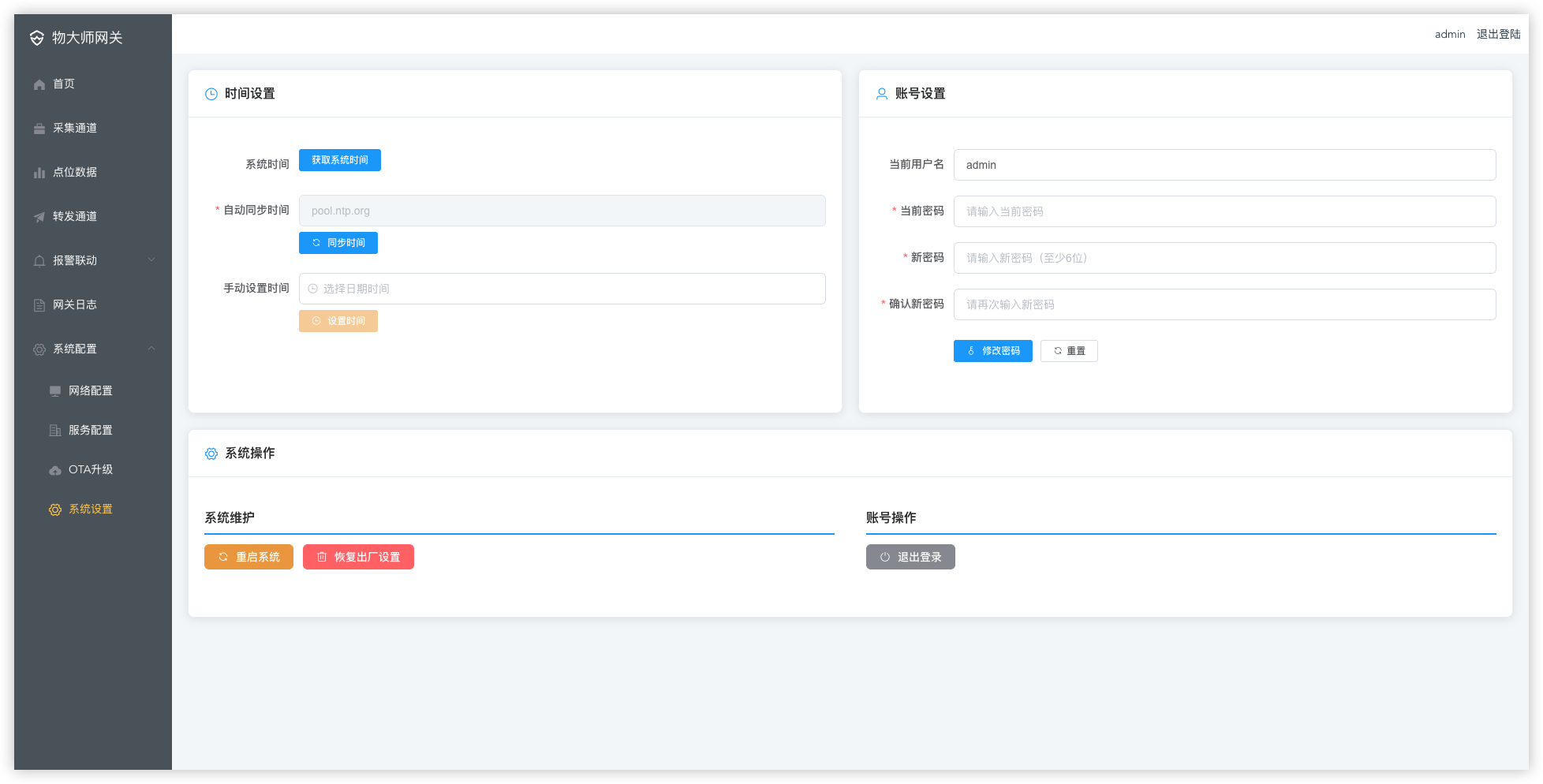Click the 转发通道 paper plane icon

click(39, 217)
